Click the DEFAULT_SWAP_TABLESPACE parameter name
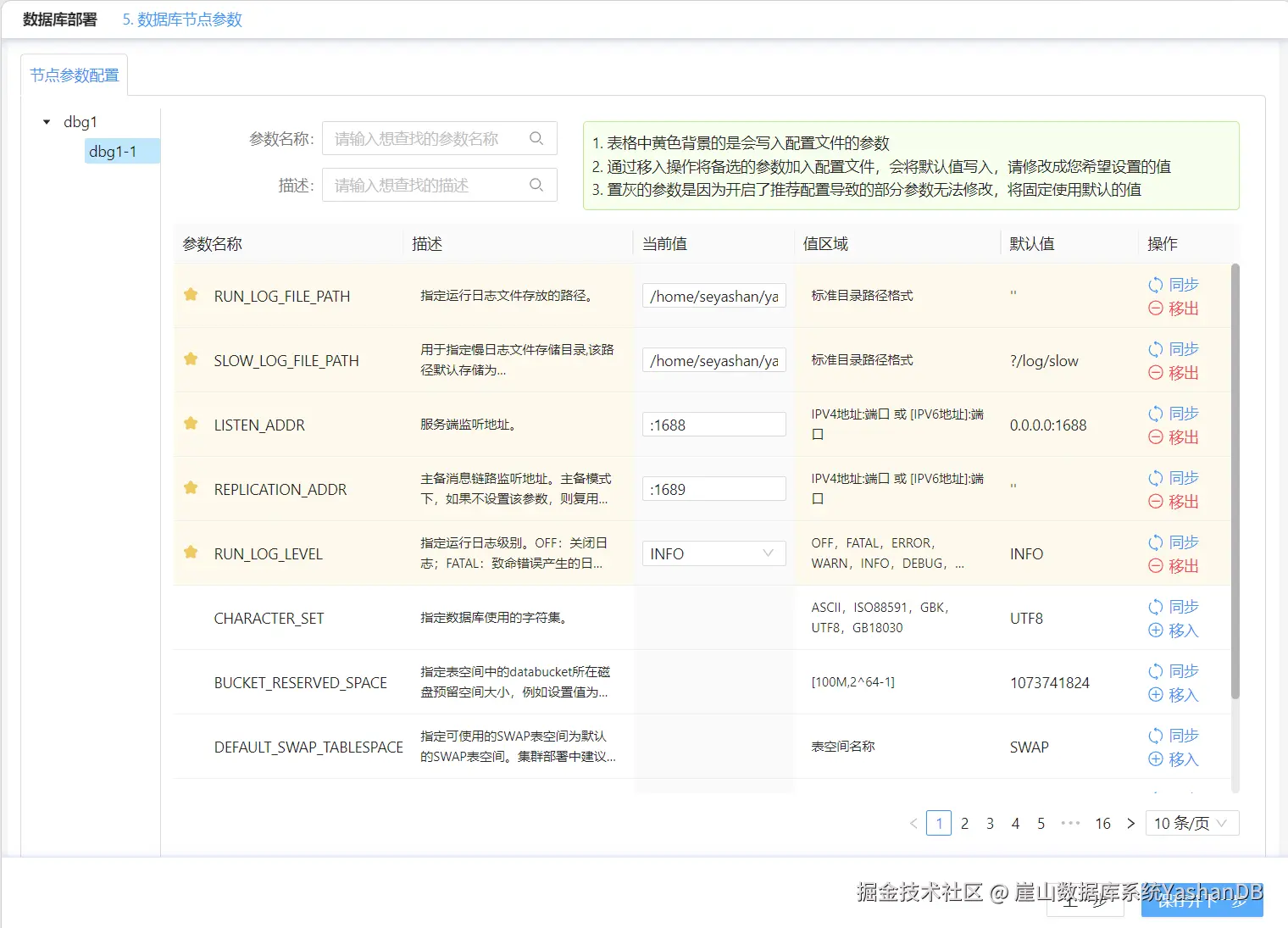Screen dimensions: 1288x928 [x=308, y=747]
